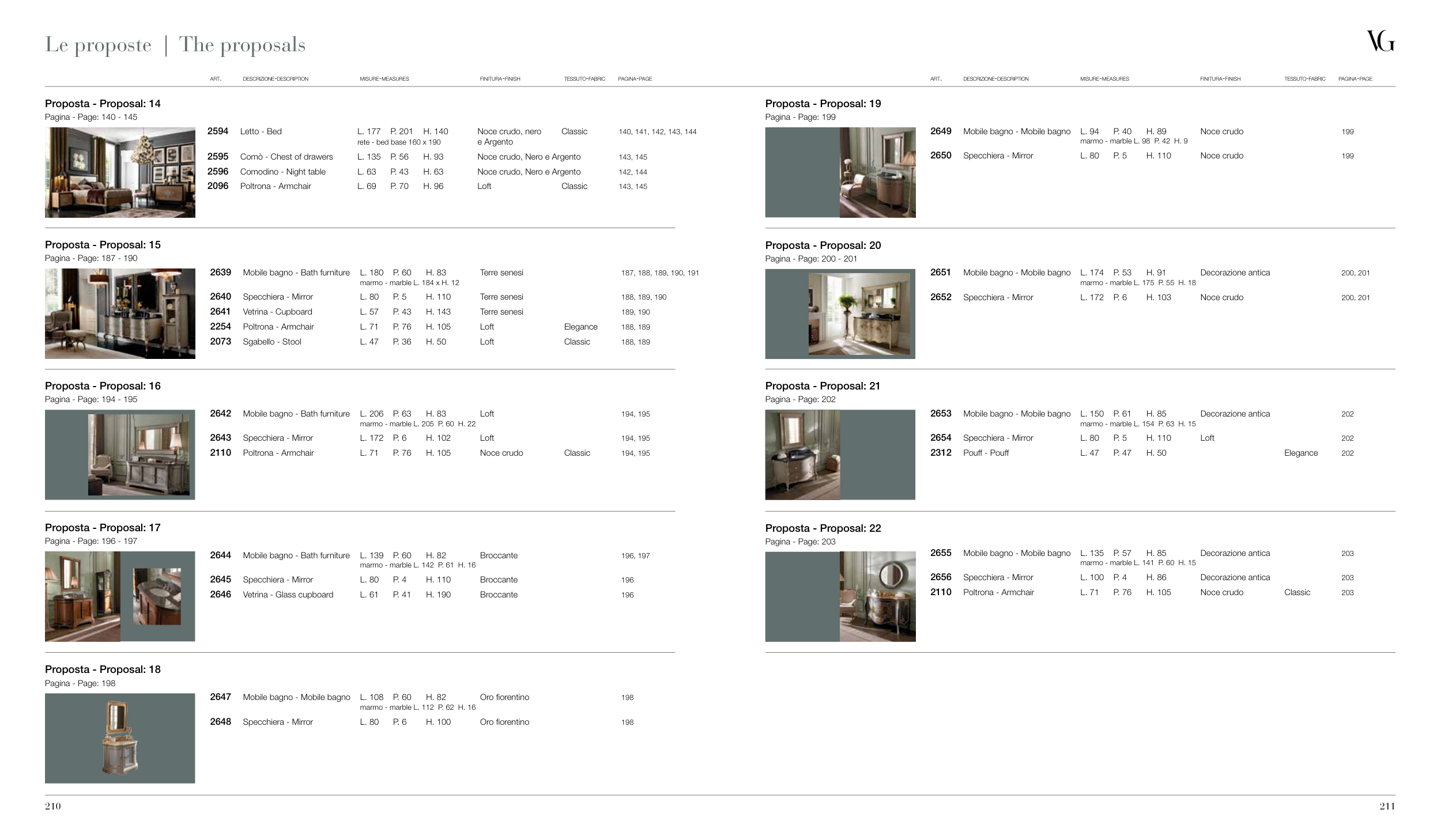Viewport: 1441px width, 840px height.
Task: Click article 2639 Mobile bagno row
Action: tap(220, 273)
